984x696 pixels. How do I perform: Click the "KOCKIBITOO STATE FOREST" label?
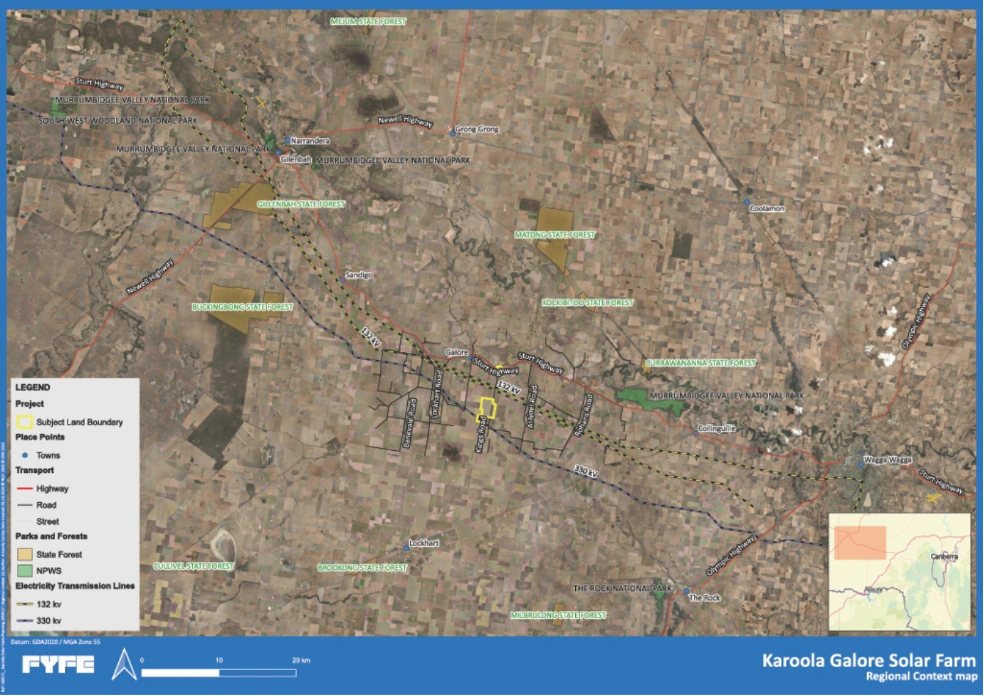(x=588, y=303)
